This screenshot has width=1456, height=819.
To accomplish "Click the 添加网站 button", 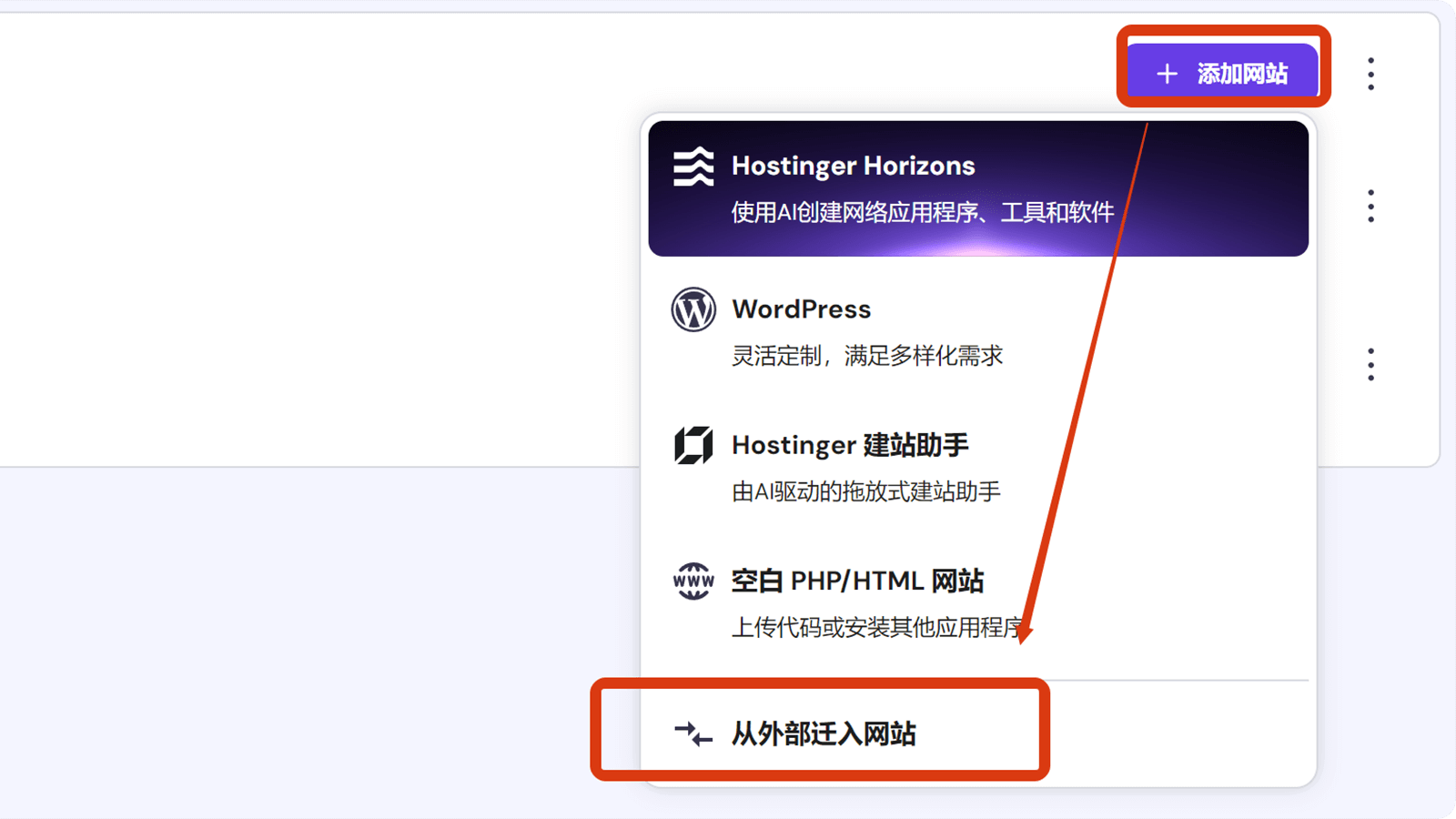I will (x=1222, y=73).
